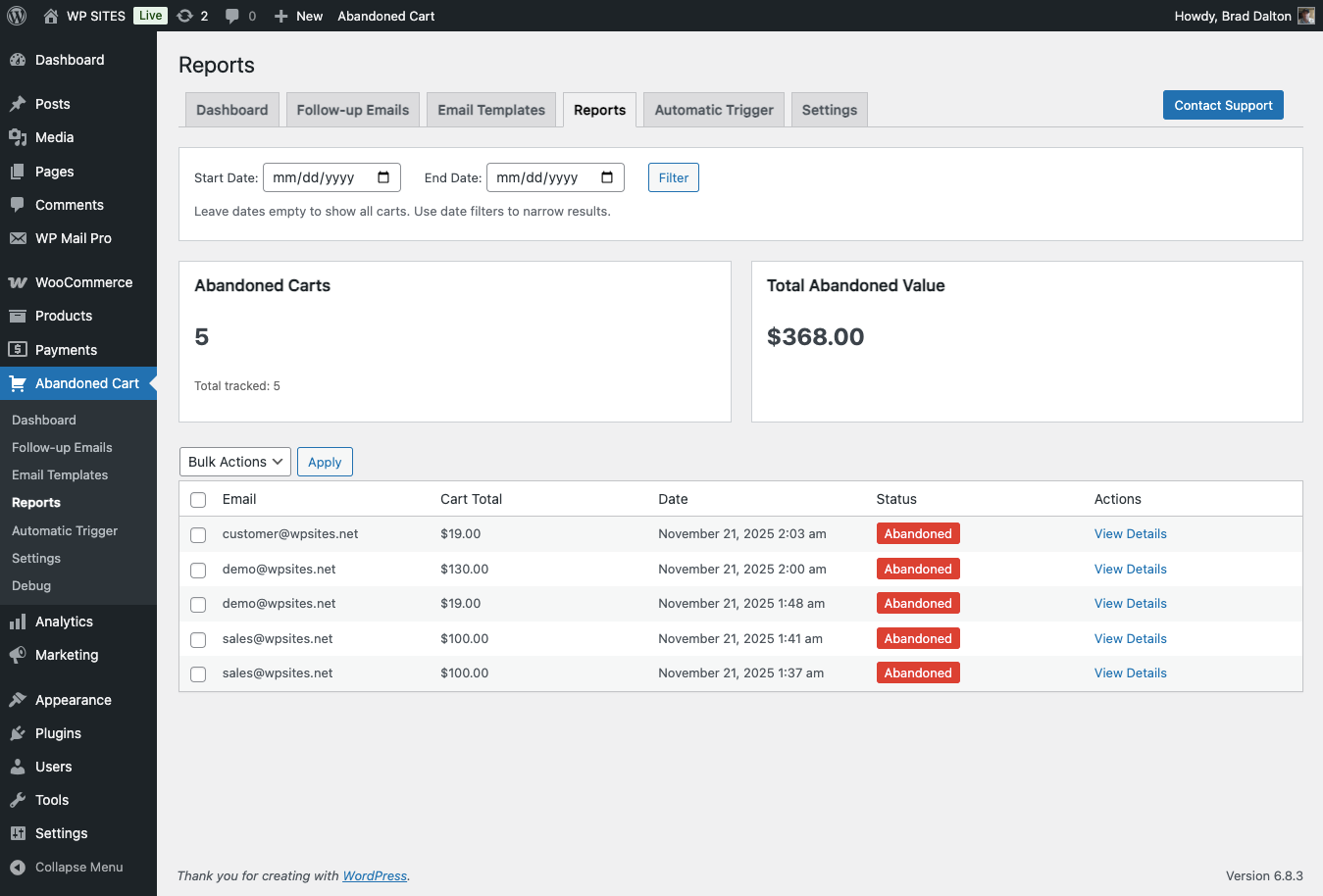Toggle the select-all checkbox in table header

[x=198, y=500]
